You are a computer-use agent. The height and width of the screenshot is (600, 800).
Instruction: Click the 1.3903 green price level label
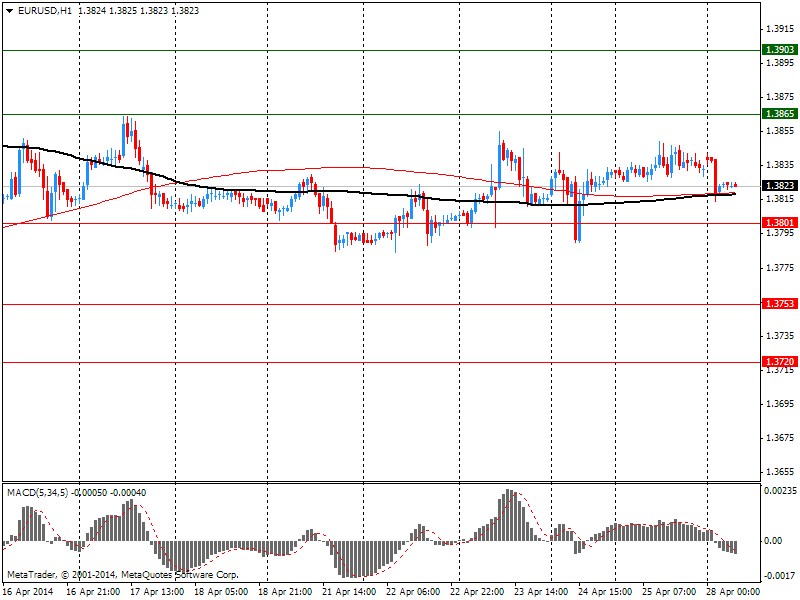[x=780, y=49]
